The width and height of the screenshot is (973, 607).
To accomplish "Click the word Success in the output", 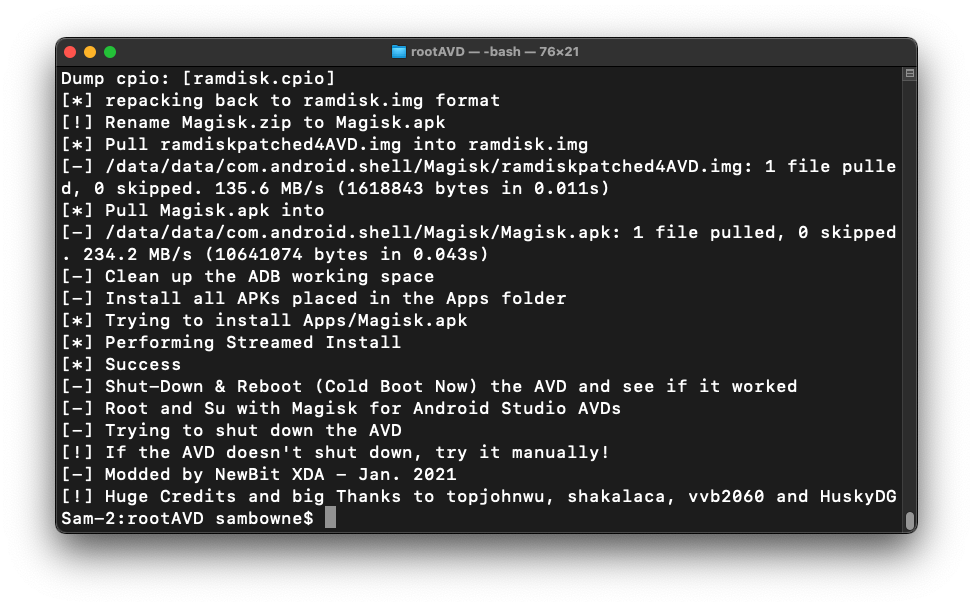I will click(x=143, y=364).
